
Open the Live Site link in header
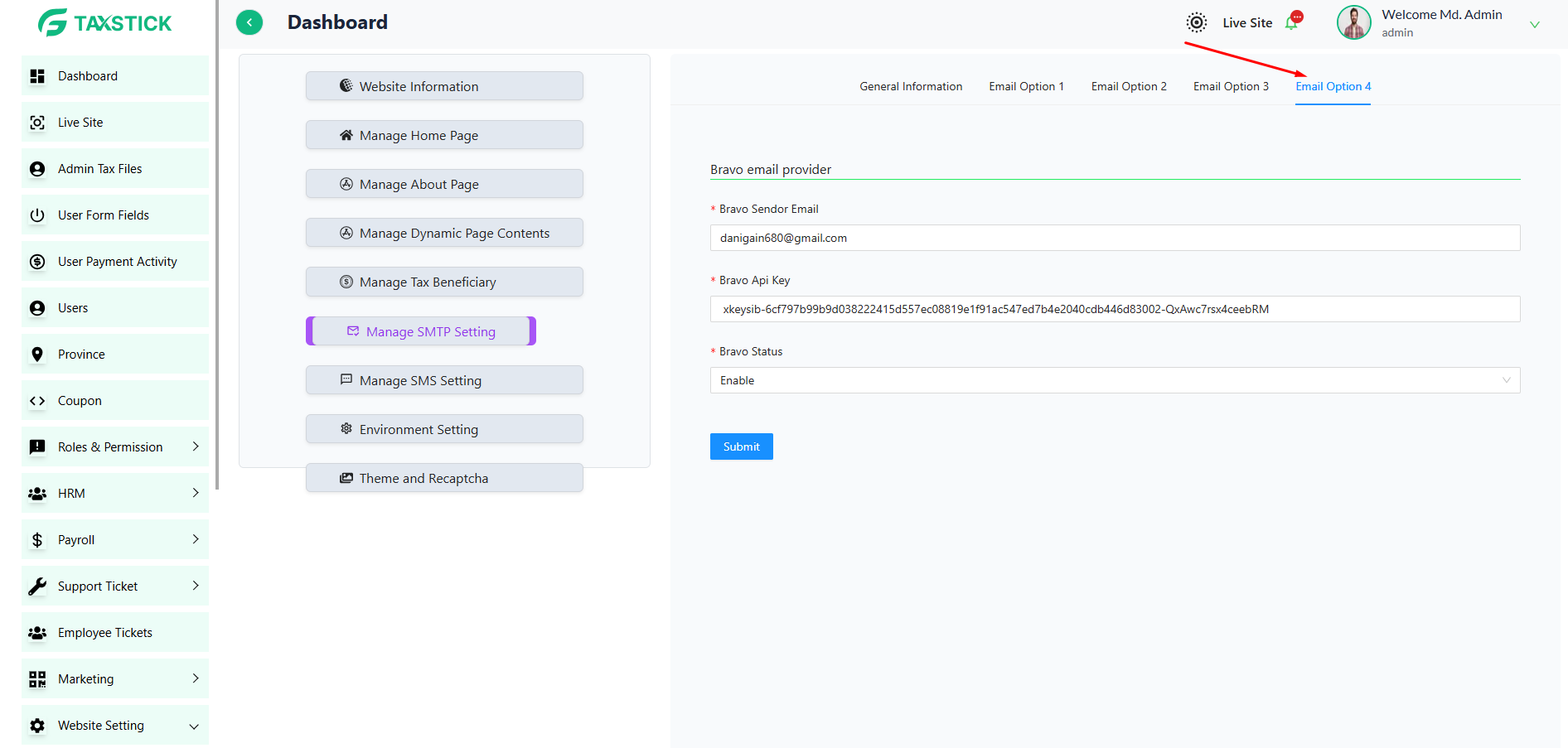pyautogui.click(x=1246, y=23)
